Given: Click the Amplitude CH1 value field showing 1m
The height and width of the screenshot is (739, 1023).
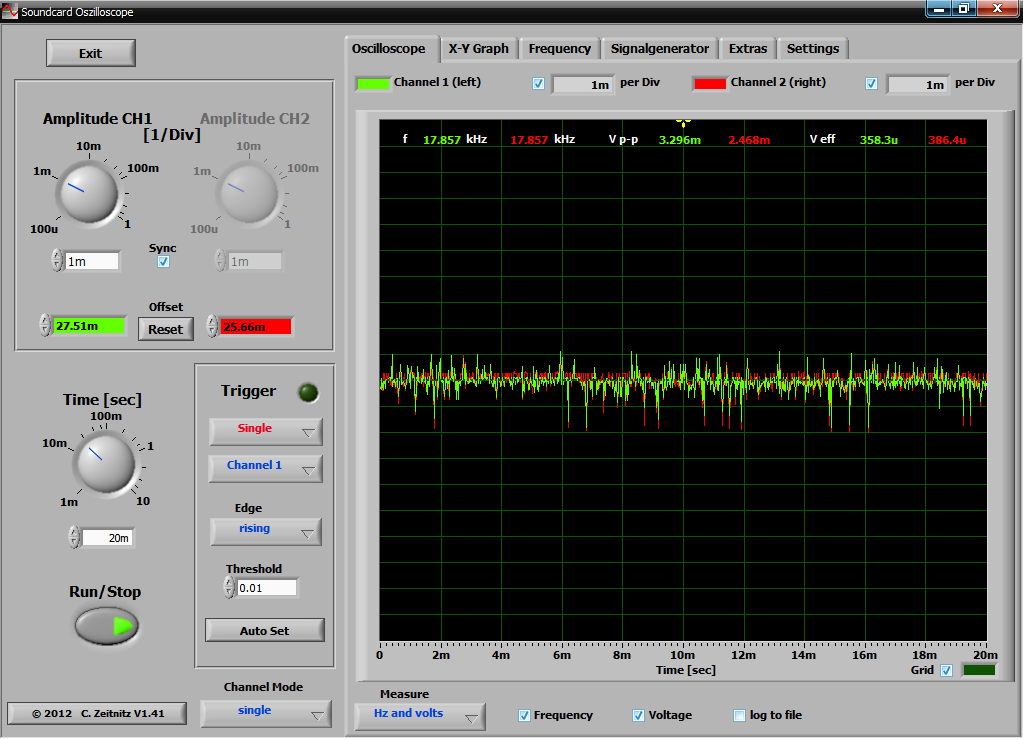Looking at the screenshot, I should click(x=92, y=262).
